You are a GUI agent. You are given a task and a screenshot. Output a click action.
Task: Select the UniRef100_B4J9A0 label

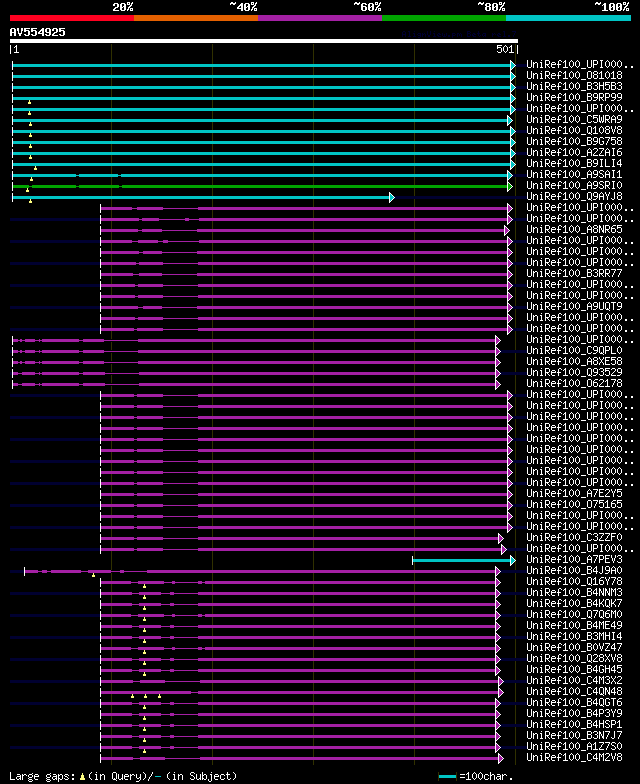tap(574, 570)
